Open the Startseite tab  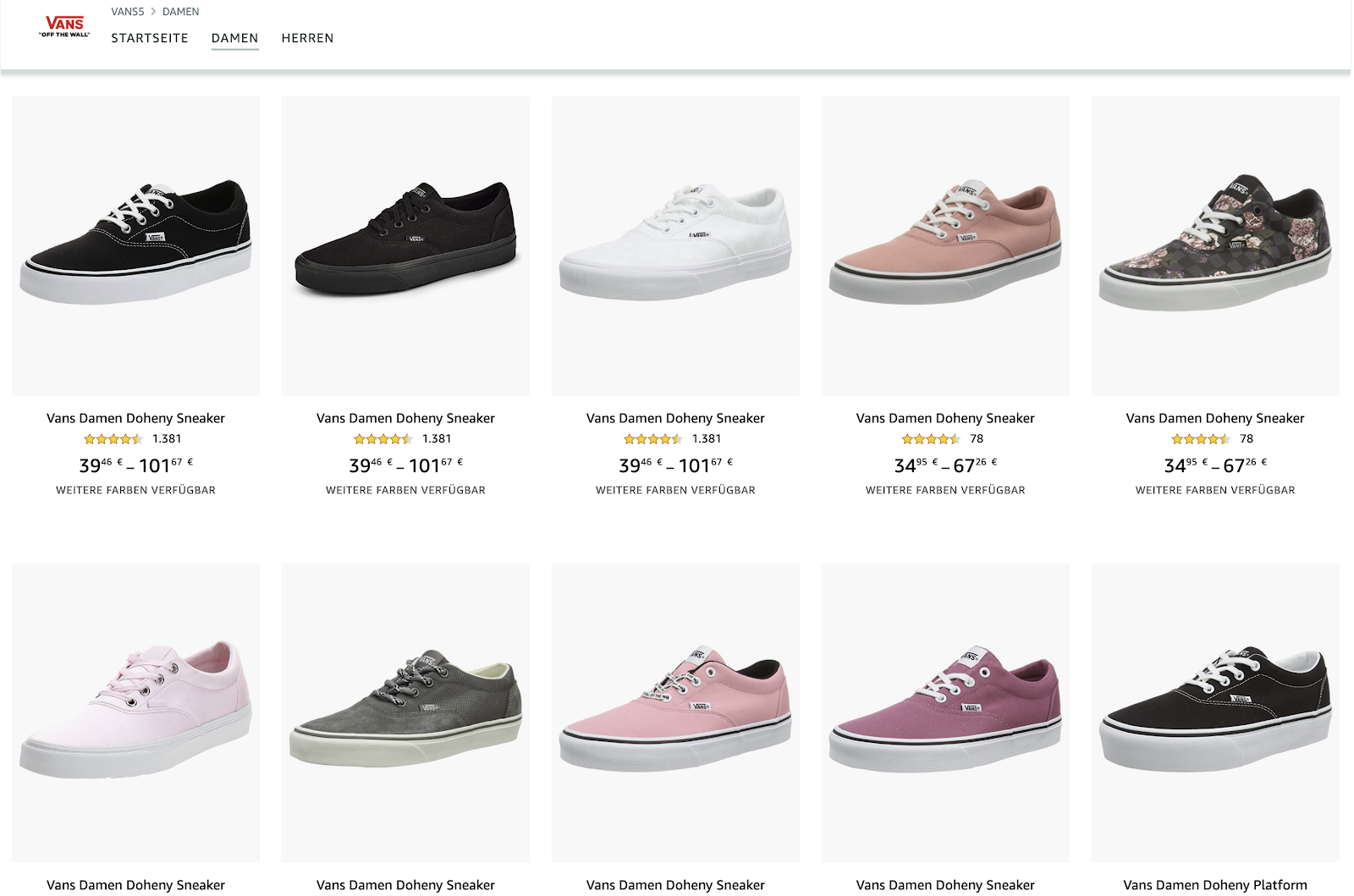click(x=150, y=38)
